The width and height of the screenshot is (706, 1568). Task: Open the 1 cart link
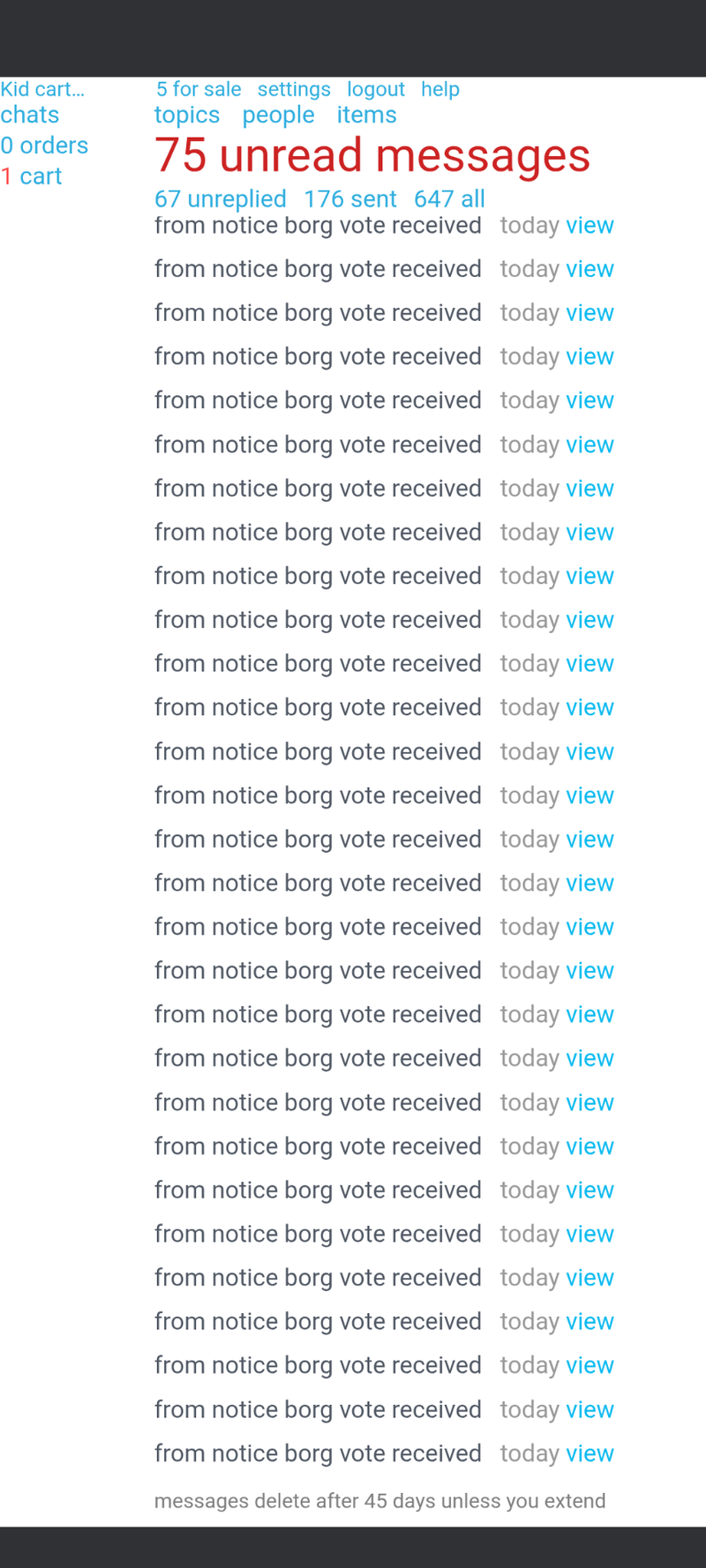(x=32, y=176)
